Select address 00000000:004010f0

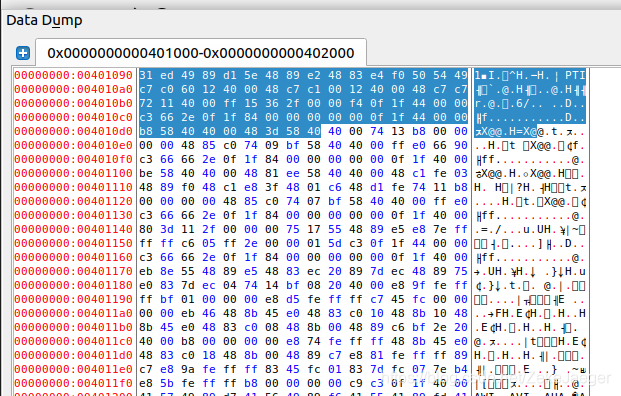(74, 159)
